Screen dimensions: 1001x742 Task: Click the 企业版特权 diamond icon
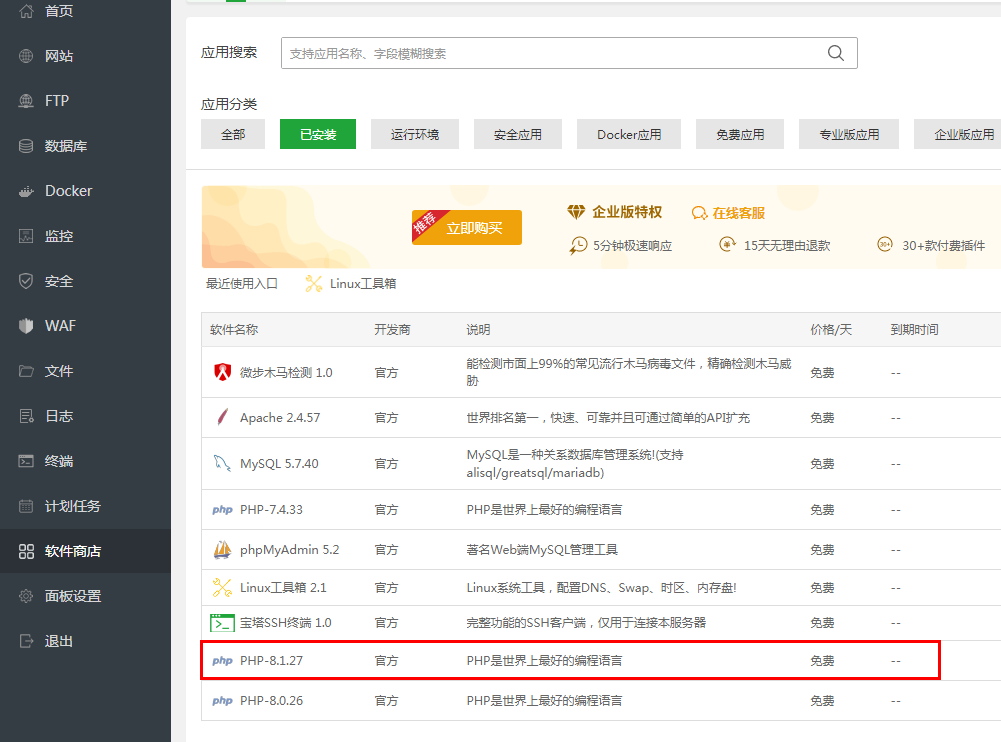click(x=576, y=212)
